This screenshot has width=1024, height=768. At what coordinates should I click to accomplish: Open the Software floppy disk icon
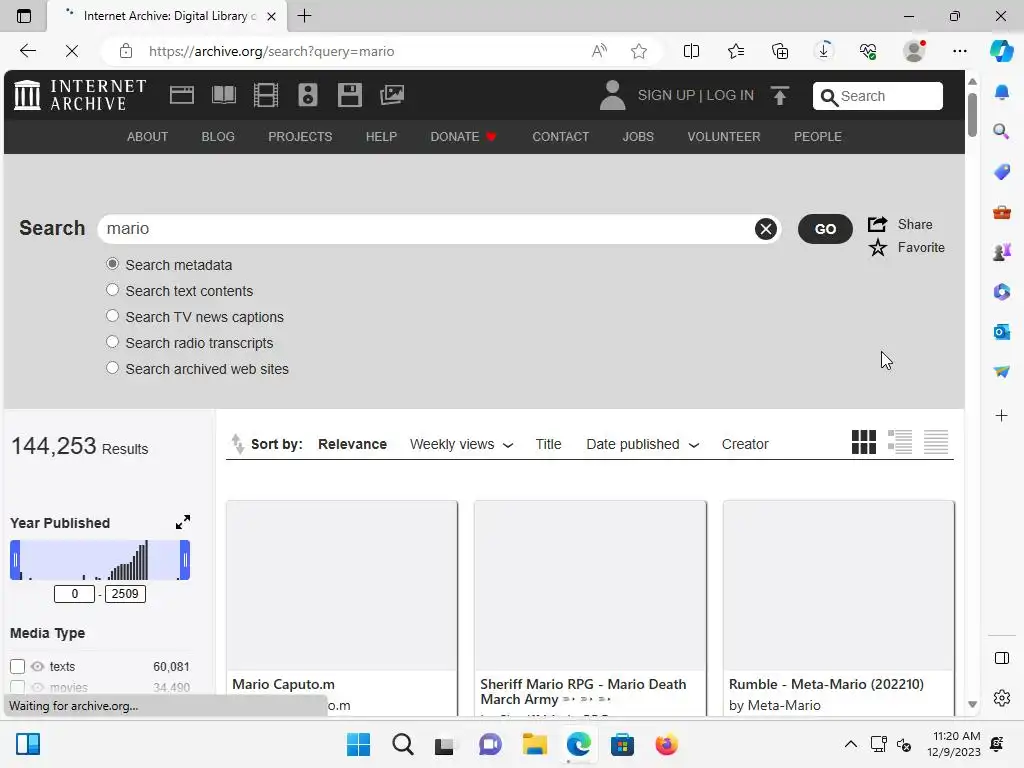(x=349, y=95)
